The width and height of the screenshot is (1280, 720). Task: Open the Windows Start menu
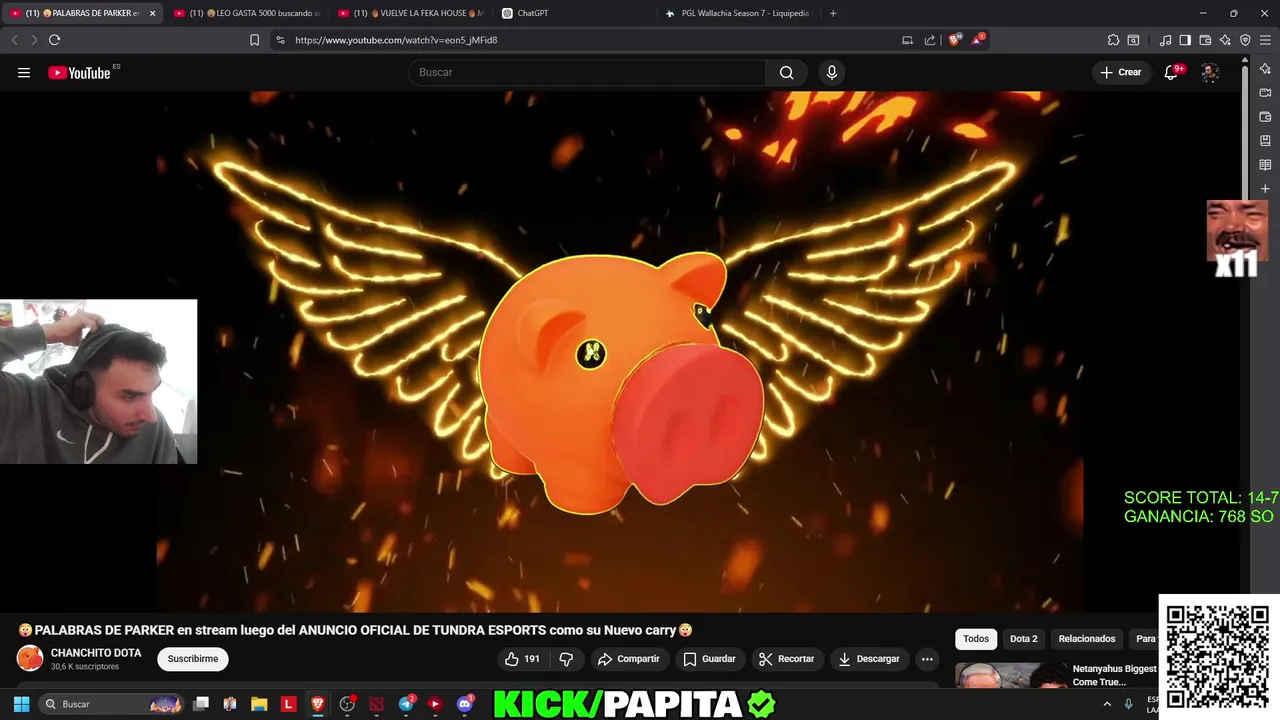[x=21, y=704]
